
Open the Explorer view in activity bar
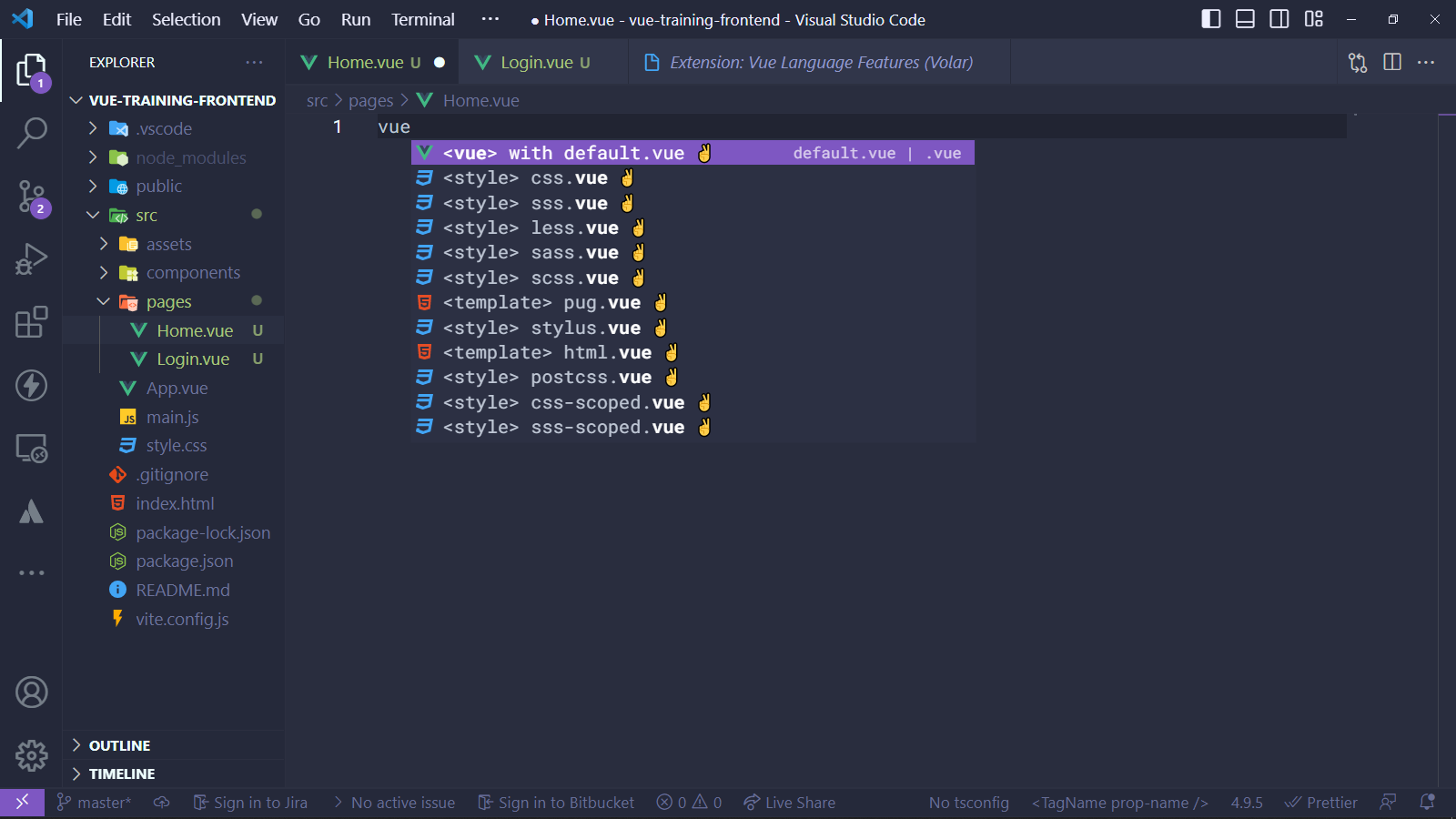32,70
